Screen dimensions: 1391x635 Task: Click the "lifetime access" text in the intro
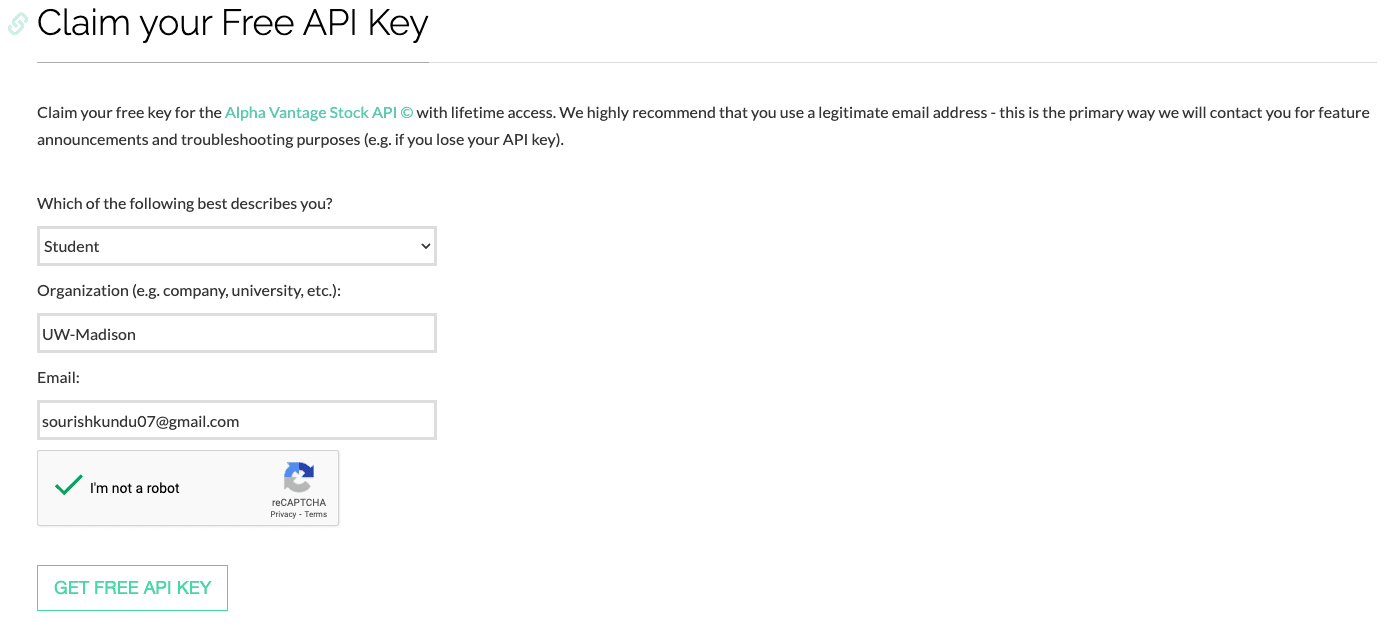[x=504, y=113]
